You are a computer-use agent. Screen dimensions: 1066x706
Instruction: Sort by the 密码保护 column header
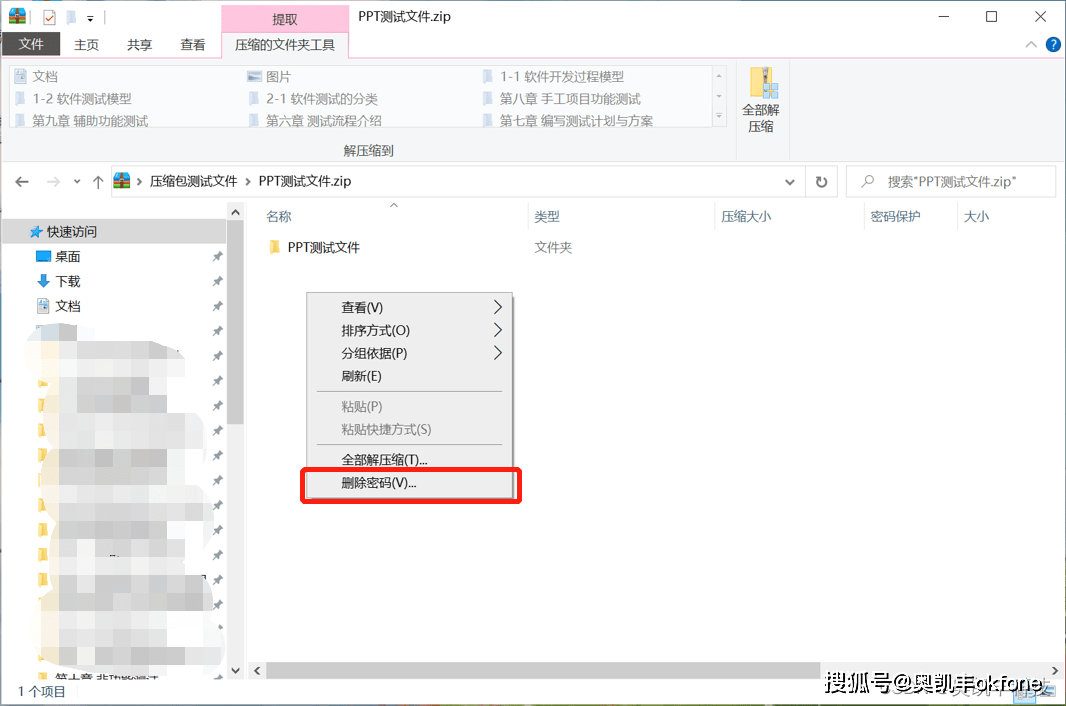tap(895, 217)
